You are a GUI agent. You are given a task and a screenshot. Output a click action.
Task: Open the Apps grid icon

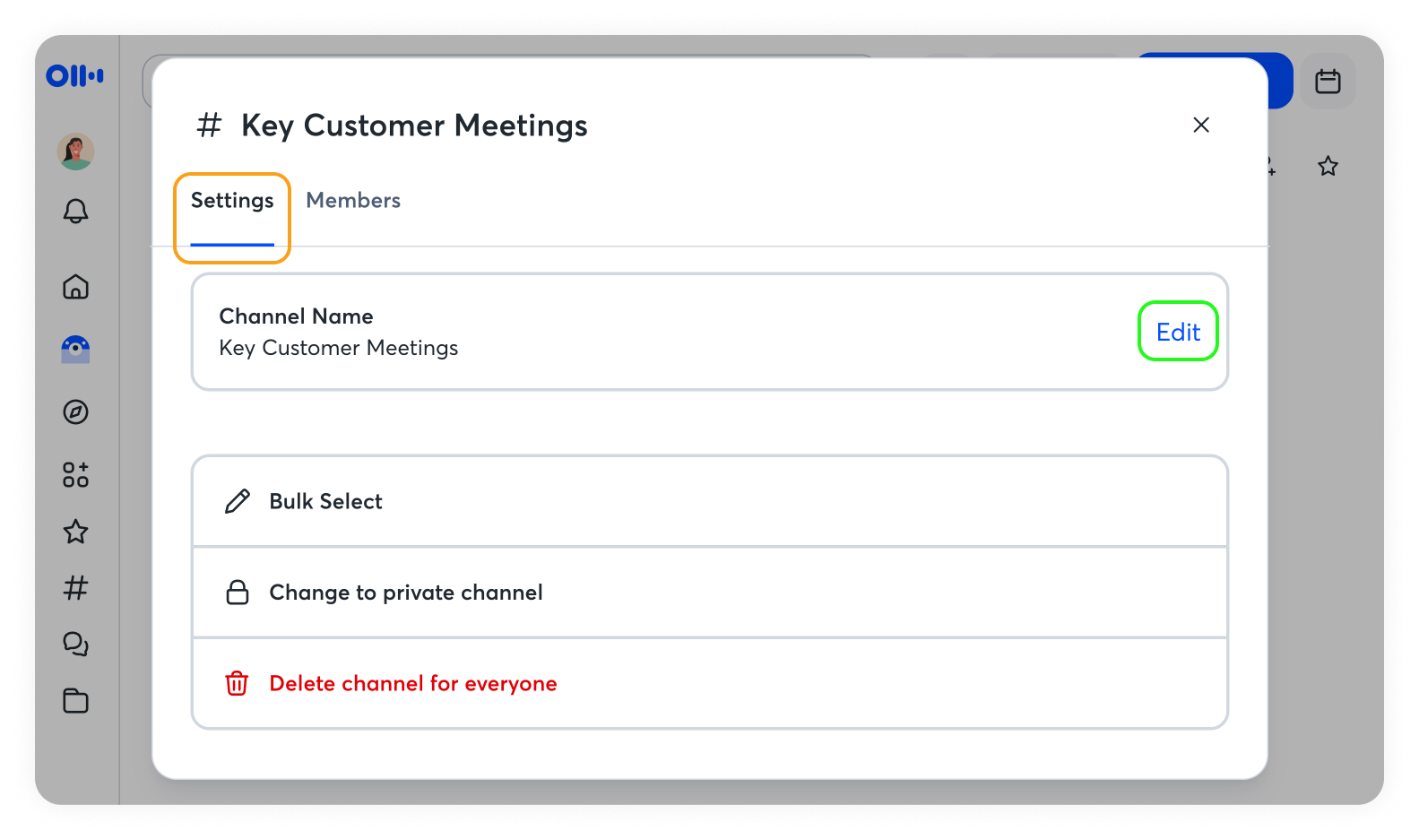pyautogui.click(x=75, y=474)
